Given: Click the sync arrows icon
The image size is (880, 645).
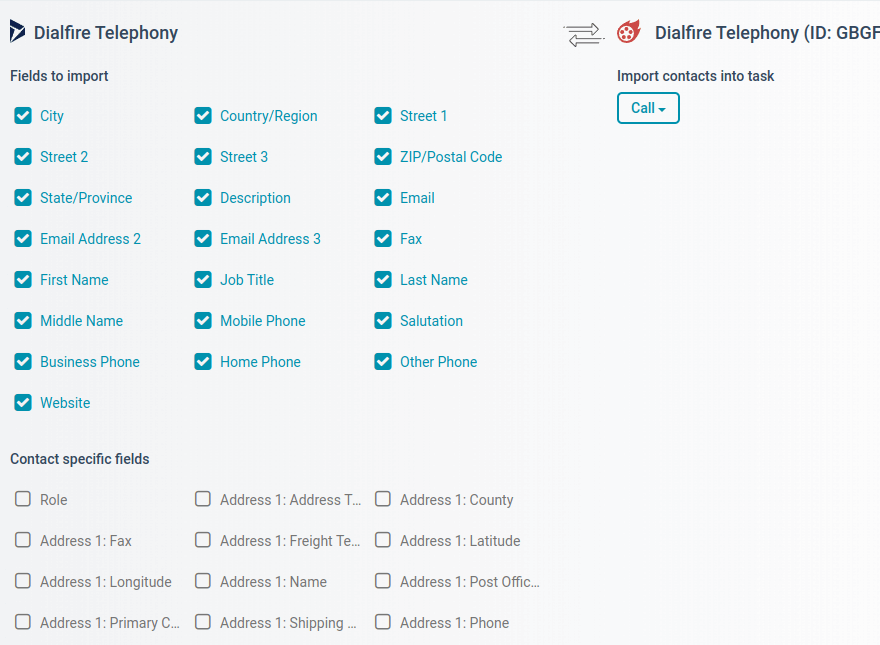Looking at the screenshot, I should click(584, 34).
